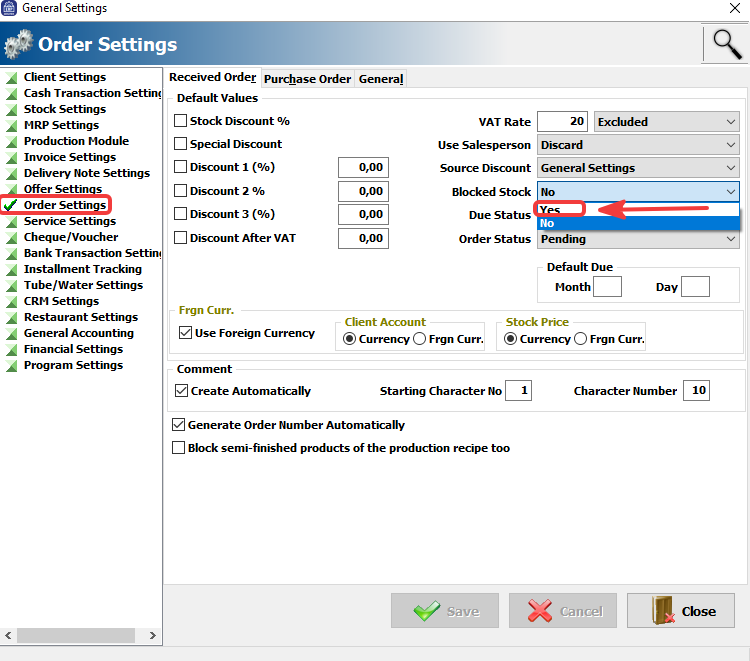Screen dimensions: 750x661
Task: Enable Stock Discount % checkbox
Action: click(x=180, y=121)
